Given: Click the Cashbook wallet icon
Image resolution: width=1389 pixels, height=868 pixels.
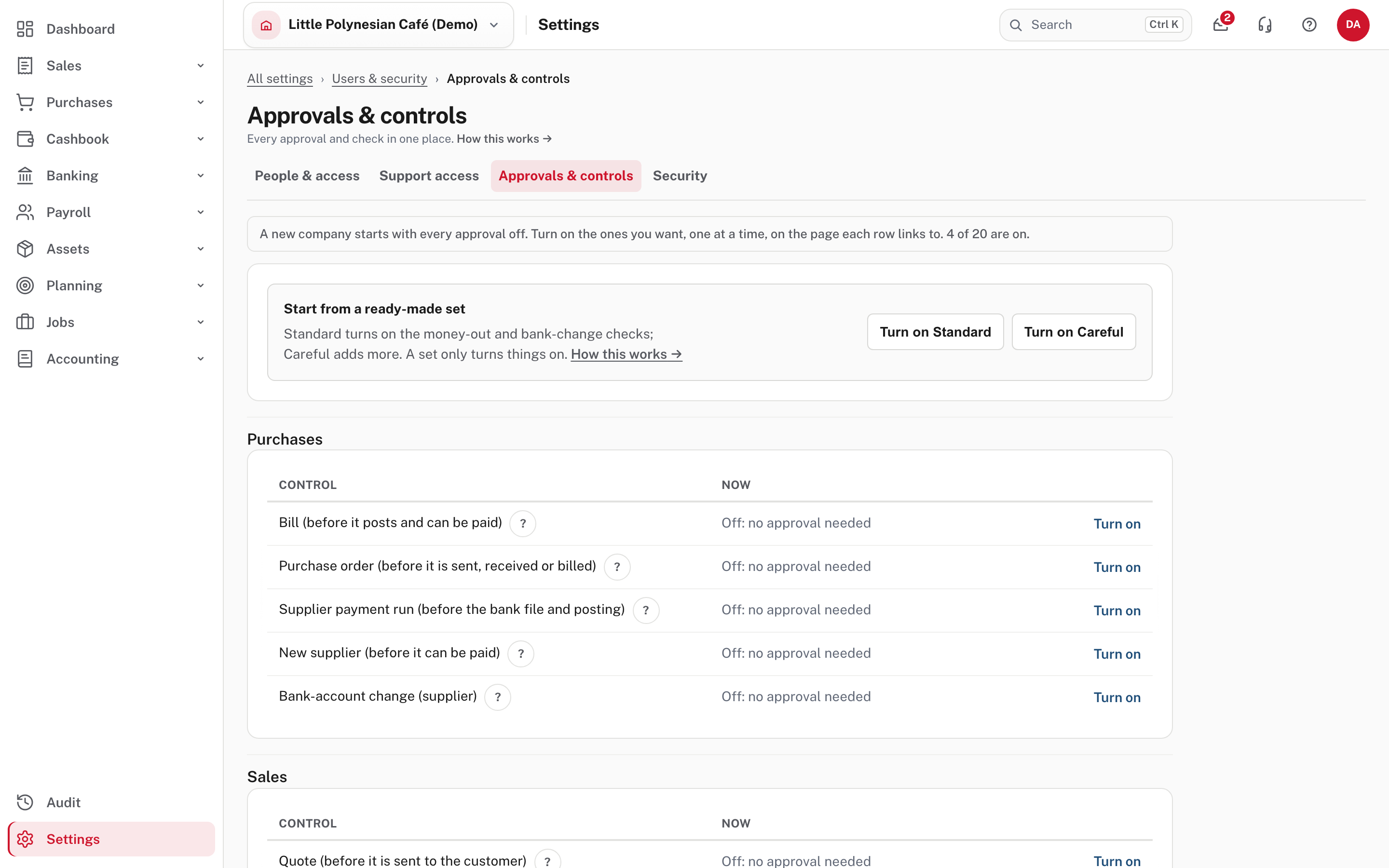Looking at the screenshot, I should pyautogui.click(x=25, y=139).
